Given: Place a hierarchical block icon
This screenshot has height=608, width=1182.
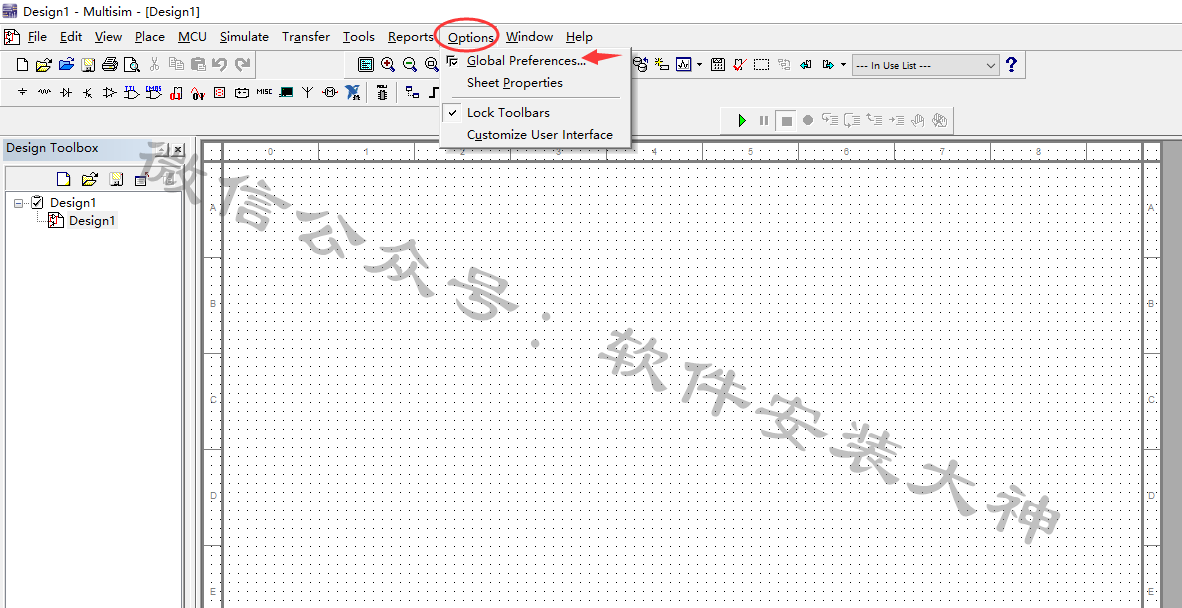Looking at the screenshot, I should tap(412, 93).
